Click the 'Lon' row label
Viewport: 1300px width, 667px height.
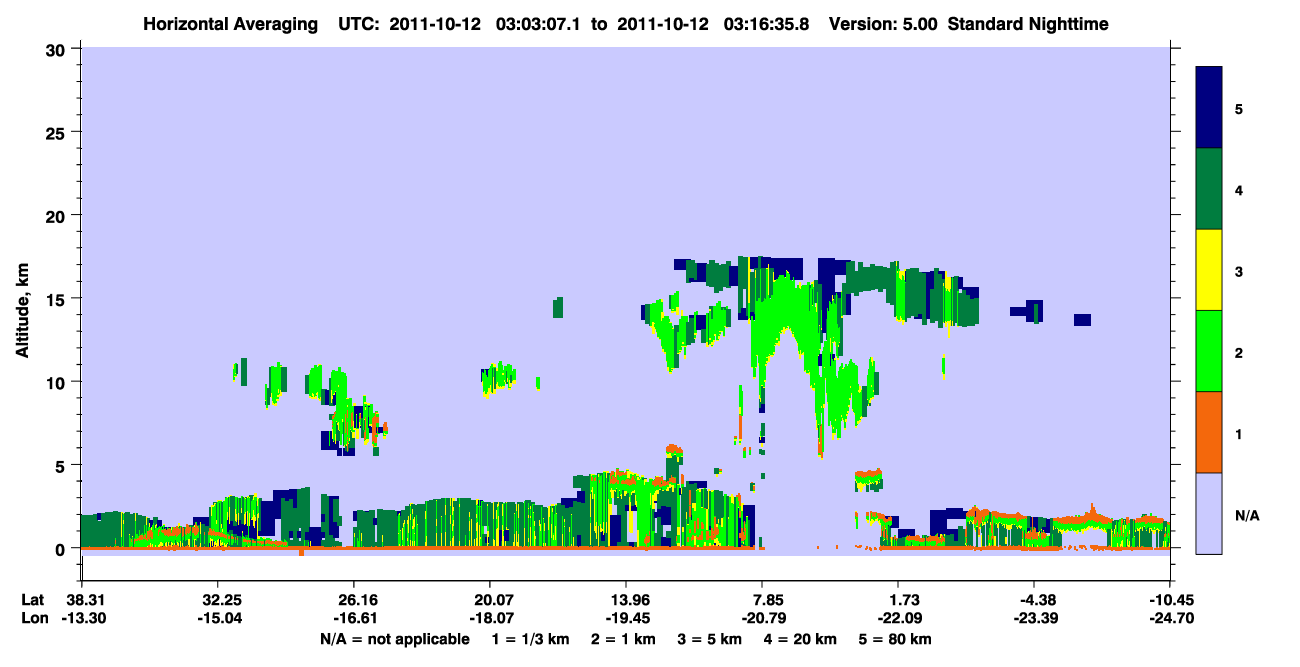click(33, 619)
